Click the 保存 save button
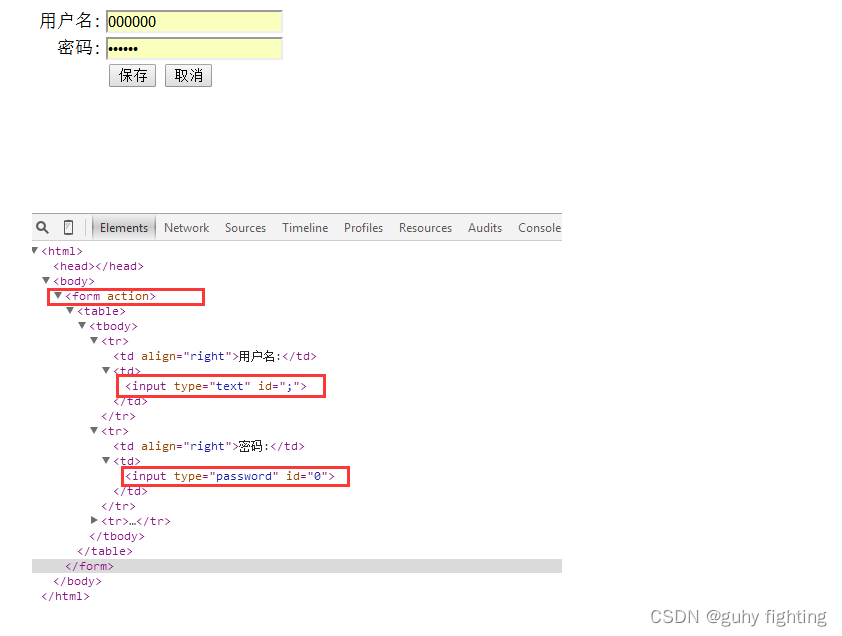This screenshot has height=636, width=842. click(133, 75)
